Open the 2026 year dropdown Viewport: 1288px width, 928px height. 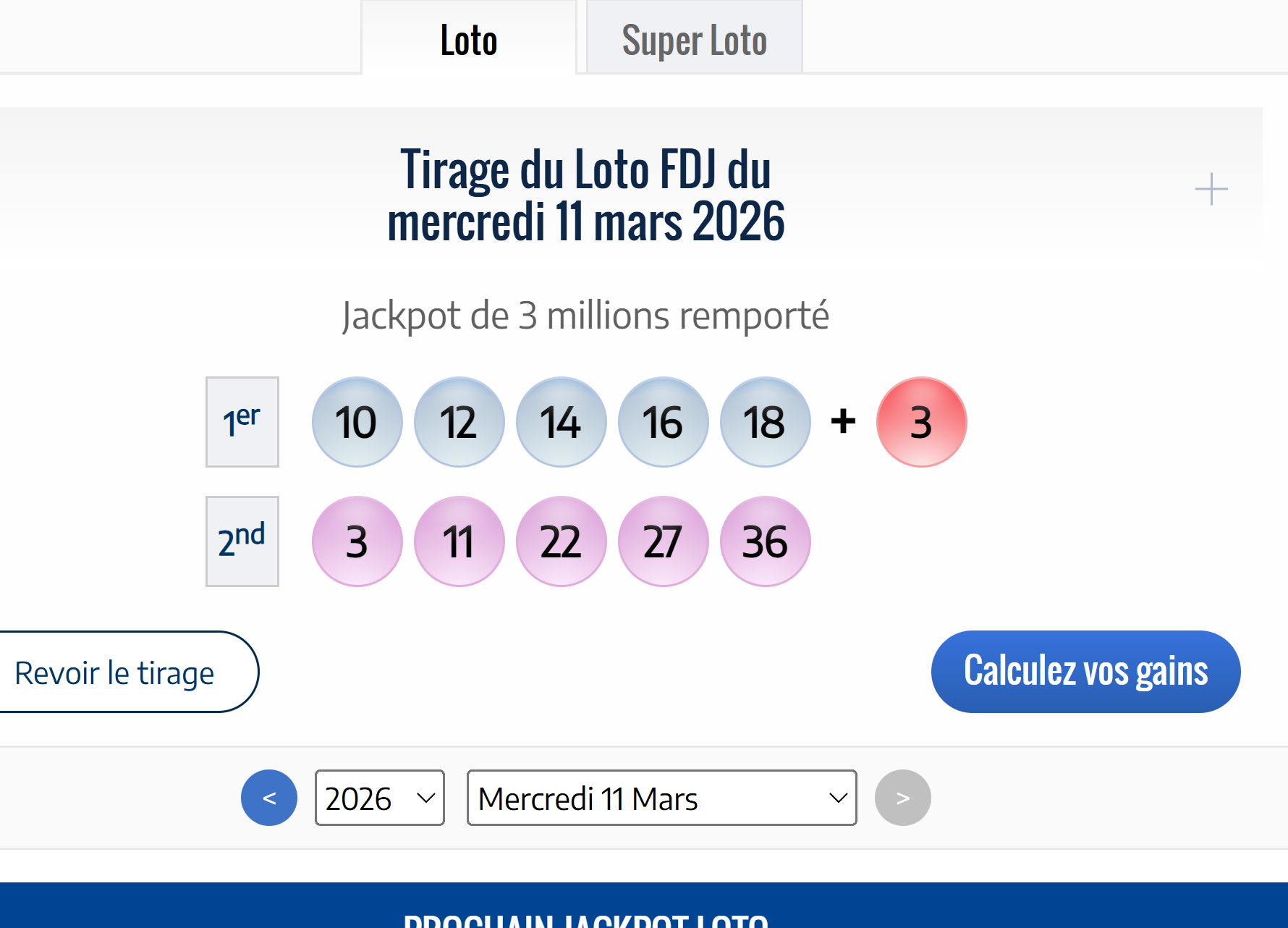pos(380,798)
